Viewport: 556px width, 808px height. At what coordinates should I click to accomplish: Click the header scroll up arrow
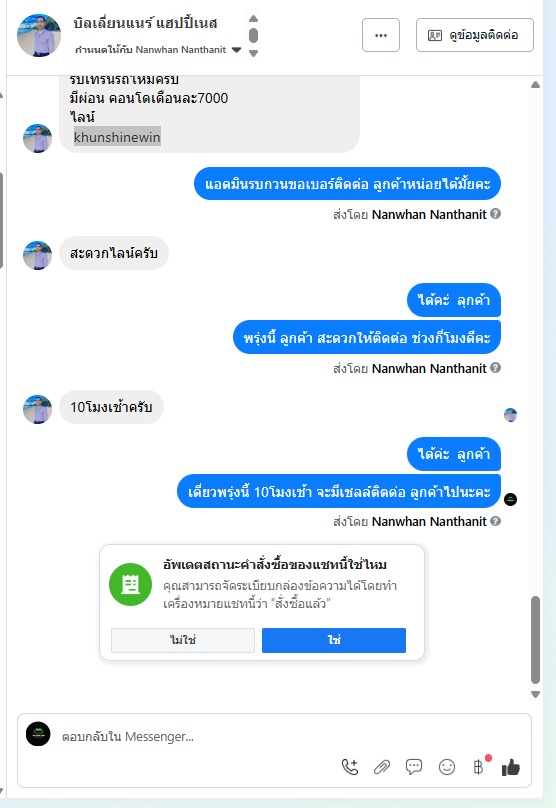(x=253, y=19)
